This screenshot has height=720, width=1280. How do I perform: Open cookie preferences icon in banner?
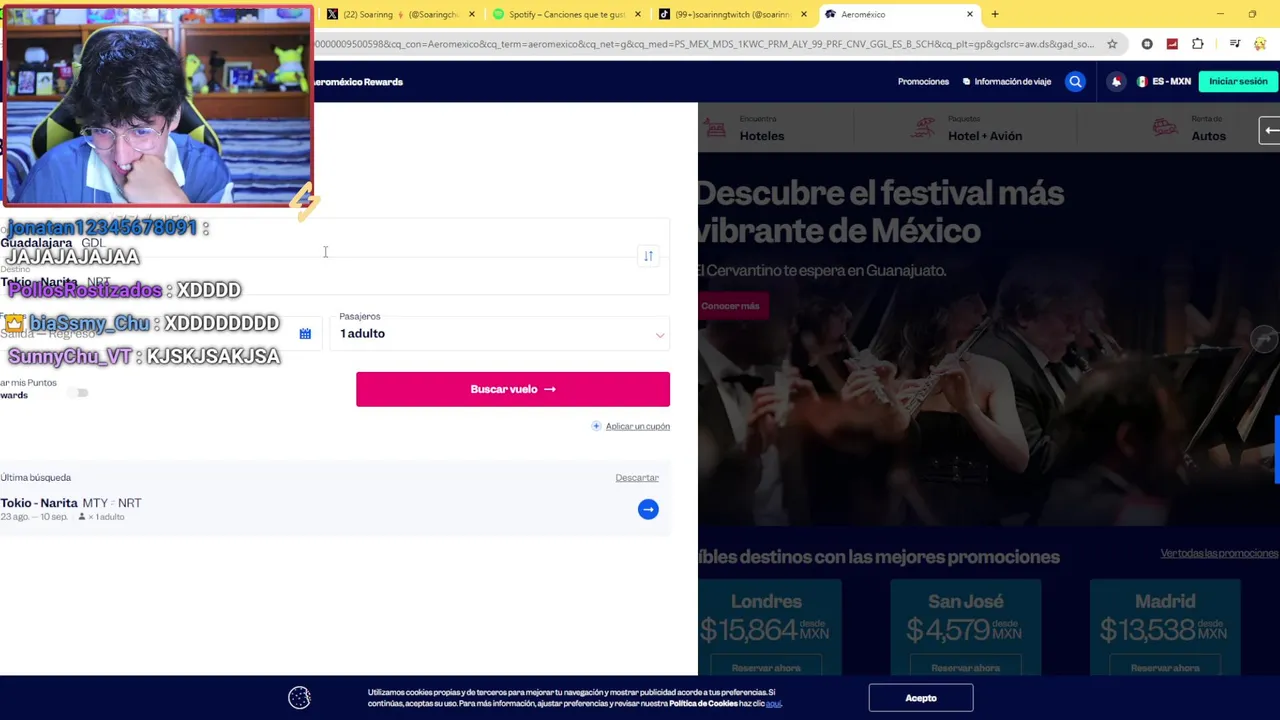tap(299, 698)
